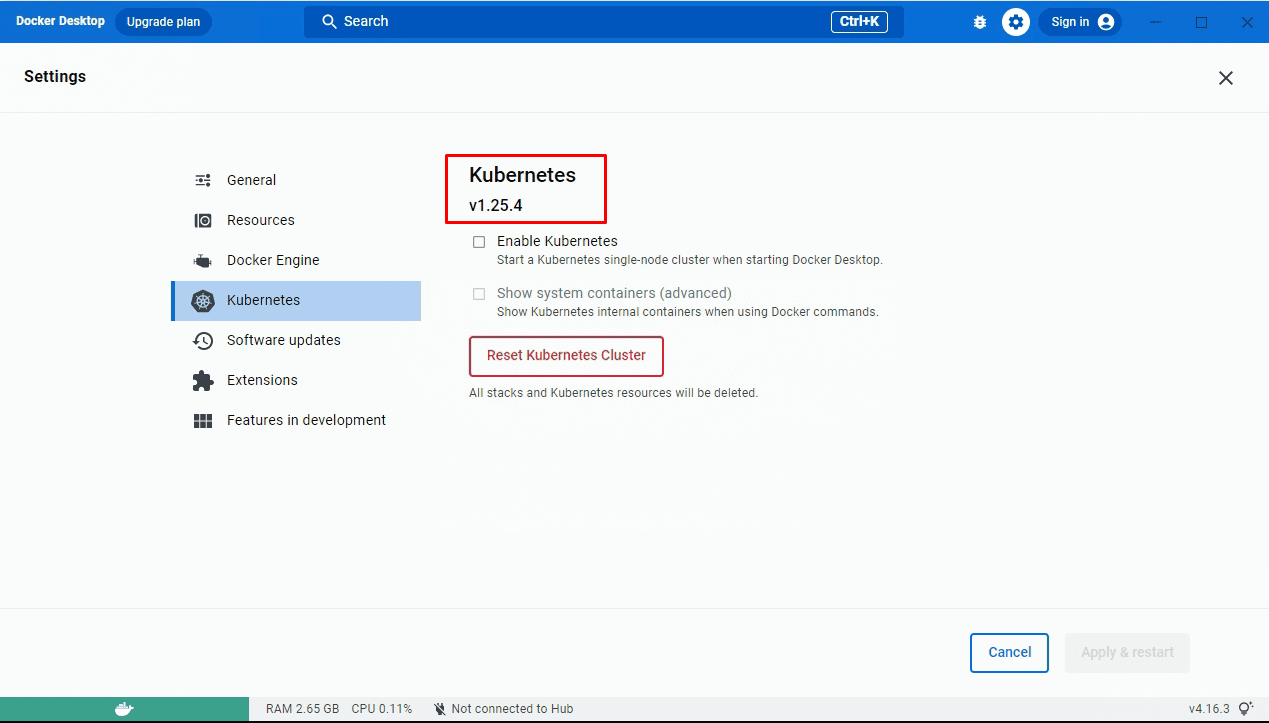The height and width of the screenshot is (723, 1269).
Task: Click the Features in development grid icon
Action: 203,421
